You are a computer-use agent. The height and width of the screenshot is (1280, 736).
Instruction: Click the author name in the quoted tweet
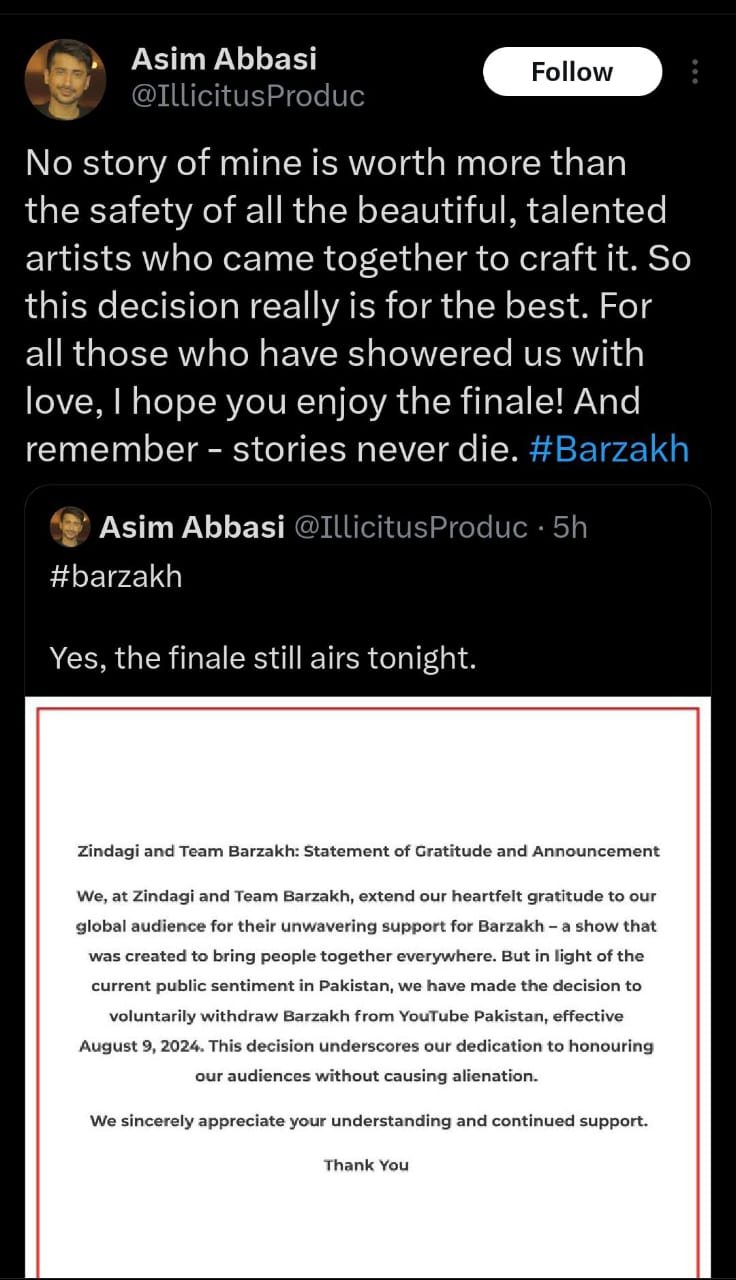193,527
